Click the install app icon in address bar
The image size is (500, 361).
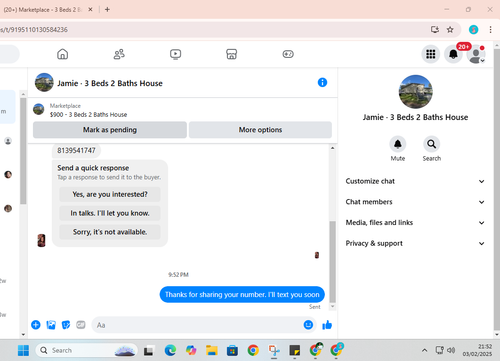pyautogui.click(x=435, y=30)
